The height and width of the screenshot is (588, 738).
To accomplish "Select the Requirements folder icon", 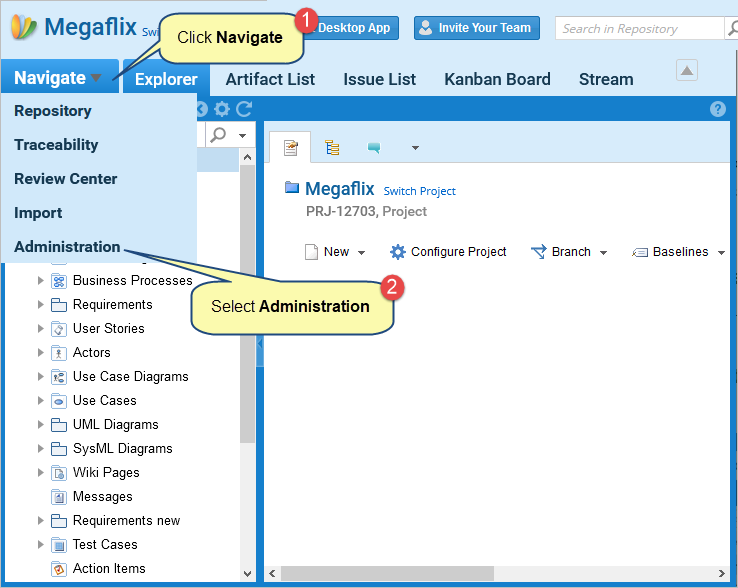I will tap(59, 305).
